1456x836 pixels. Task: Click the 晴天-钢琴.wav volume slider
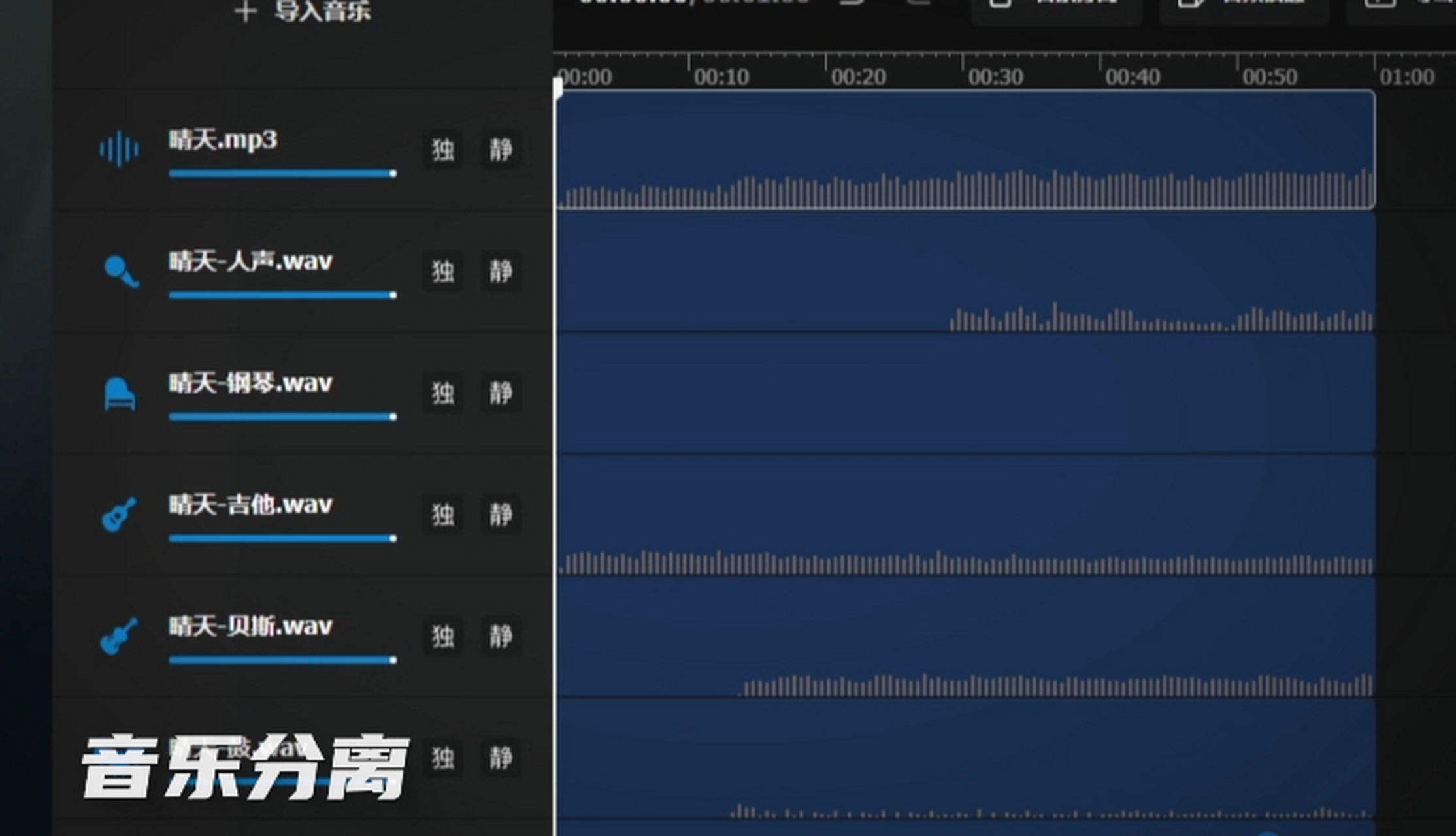coord(283,417)
